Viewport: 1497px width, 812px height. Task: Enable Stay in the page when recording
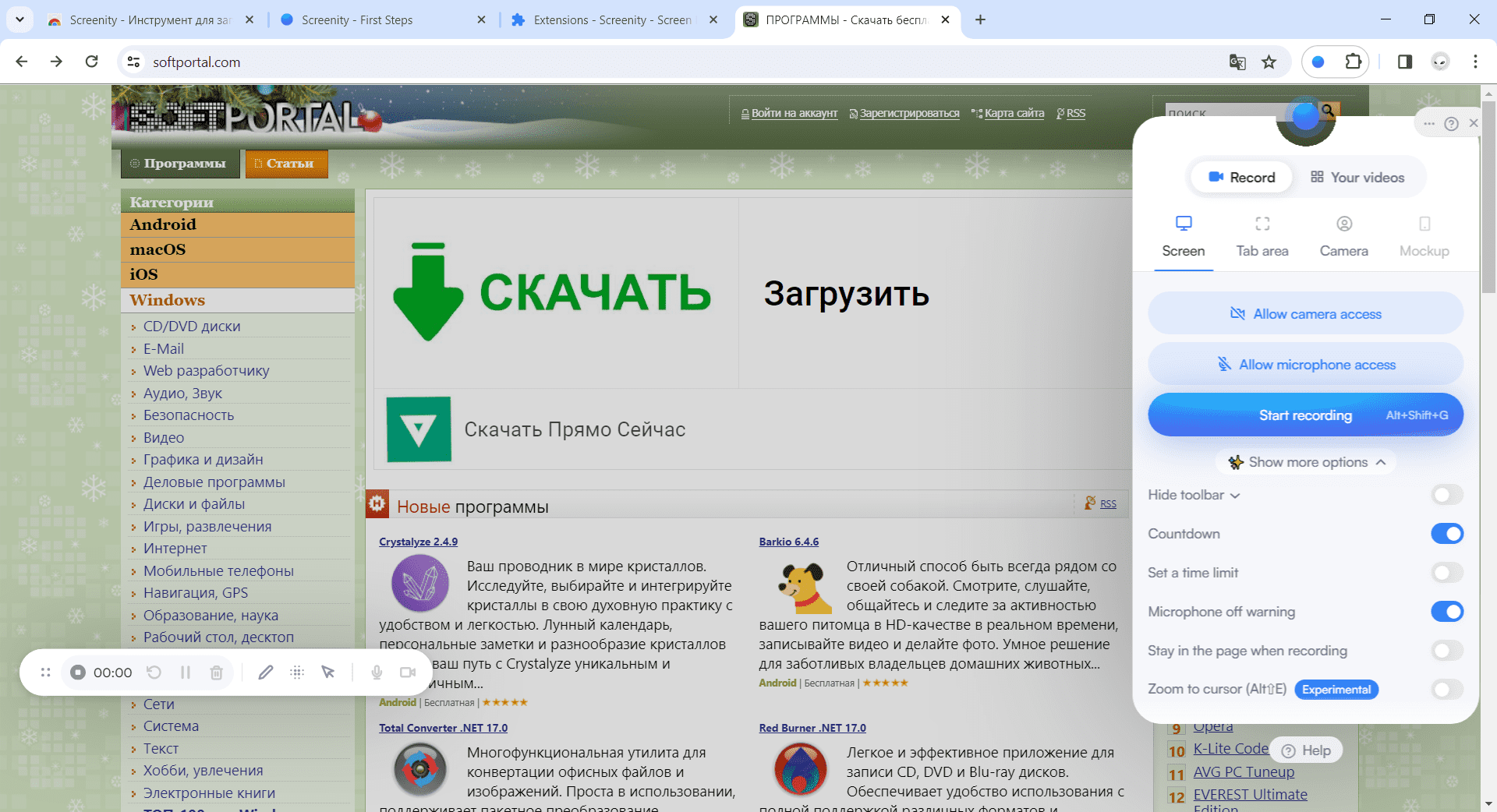(x=1447, y=651)
